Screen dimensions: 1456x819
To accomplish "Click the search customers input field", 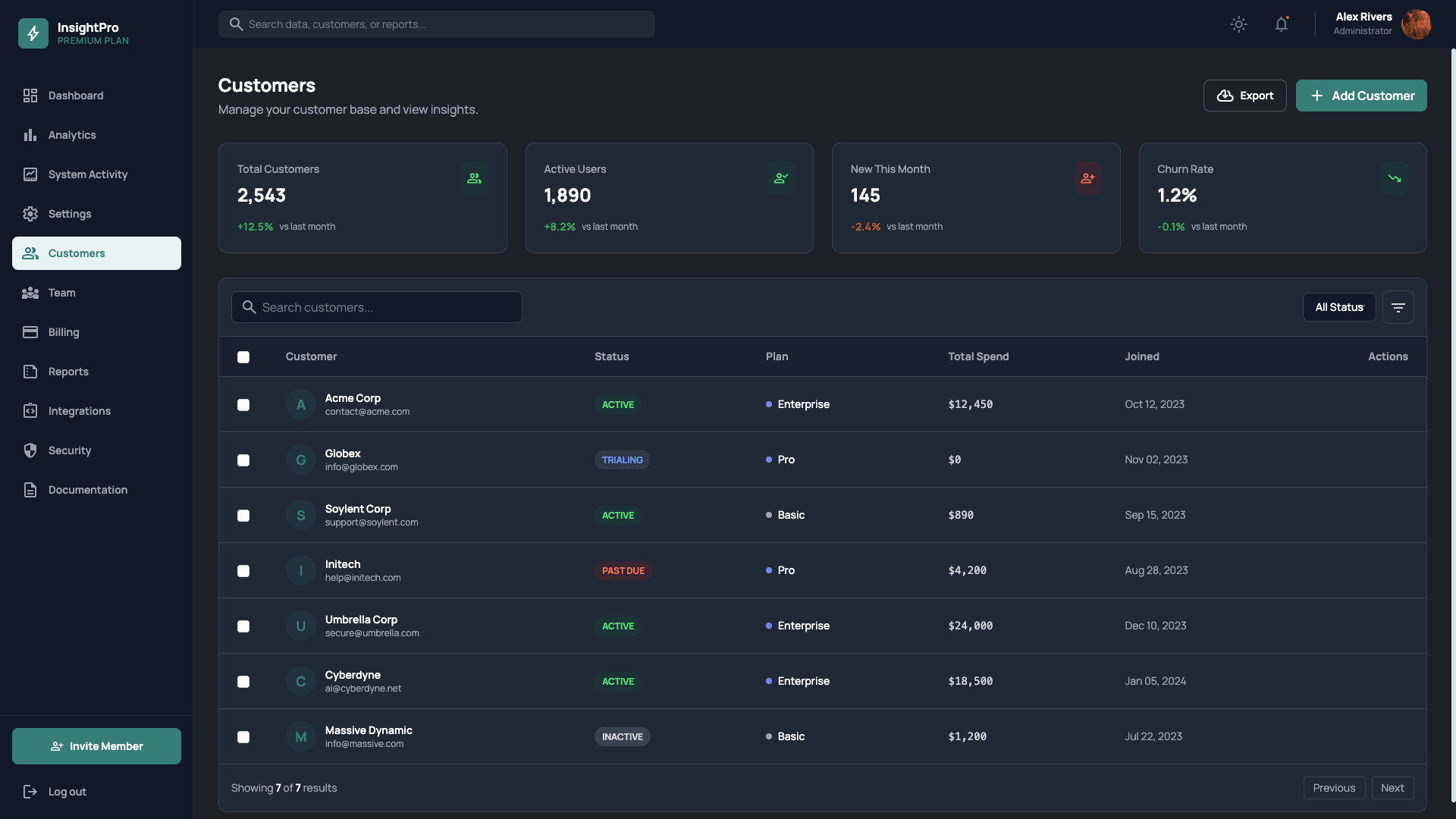I will point(376,307).
